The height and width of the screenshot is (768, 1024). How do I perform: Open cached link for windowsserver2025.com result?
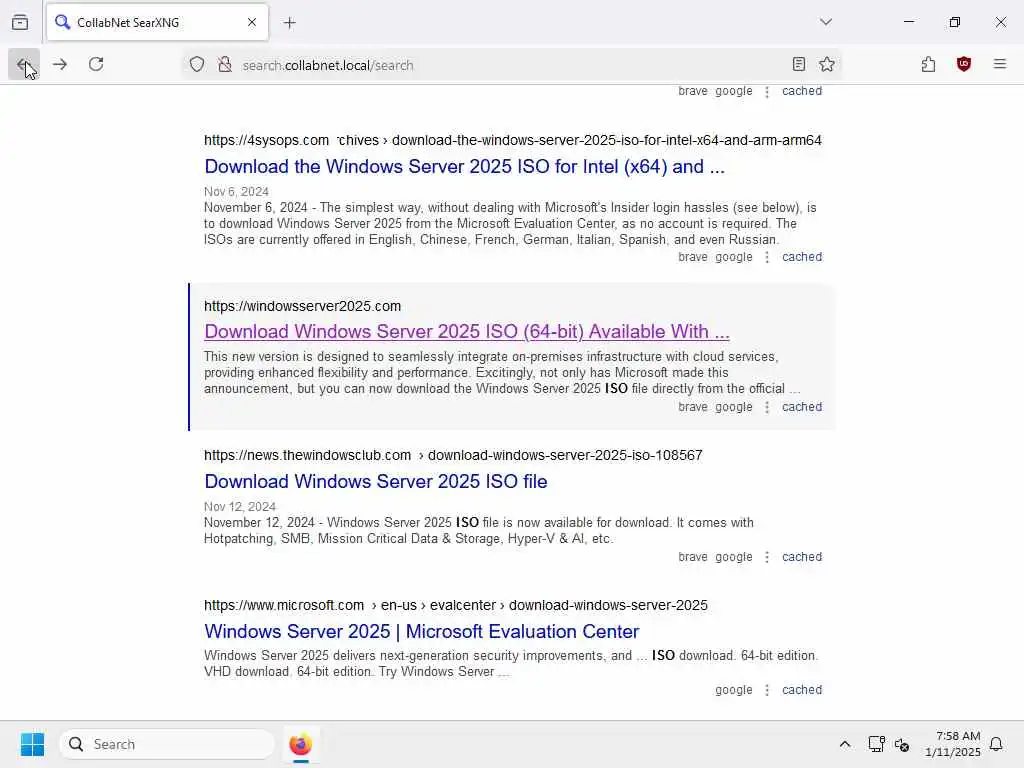[802, 407]
